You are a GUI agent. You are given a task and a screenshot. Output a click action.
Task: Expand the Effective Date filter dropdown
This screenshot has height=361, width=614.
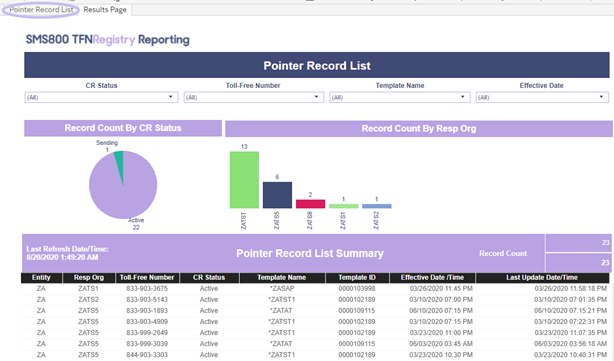tap(542, 97)
